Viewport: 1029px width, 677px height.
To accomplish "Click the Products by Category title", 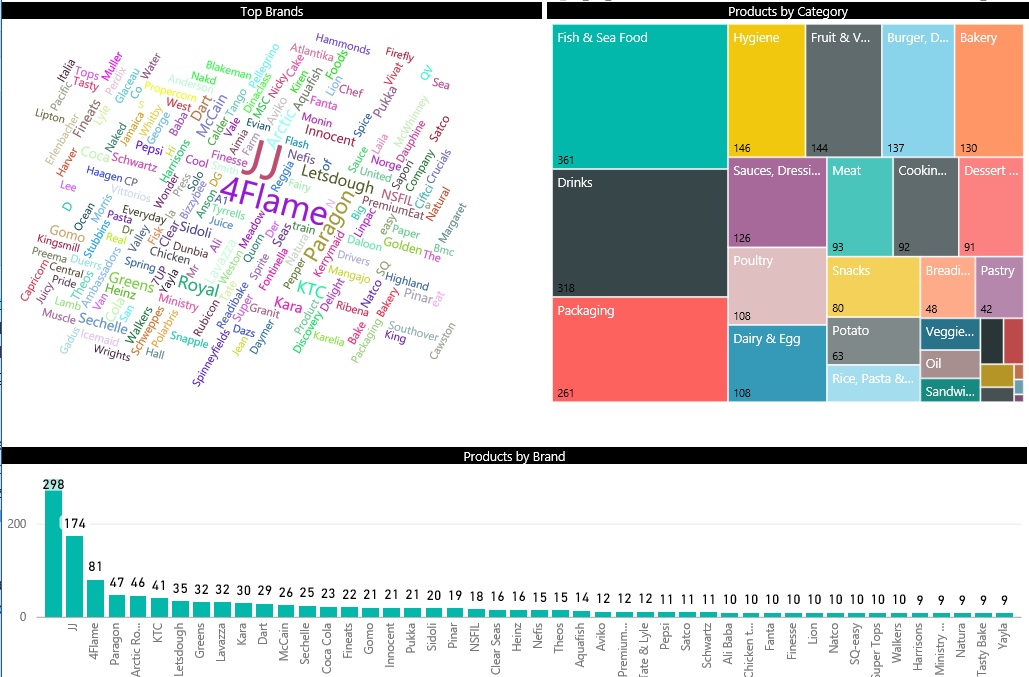I will pos(788,11).
